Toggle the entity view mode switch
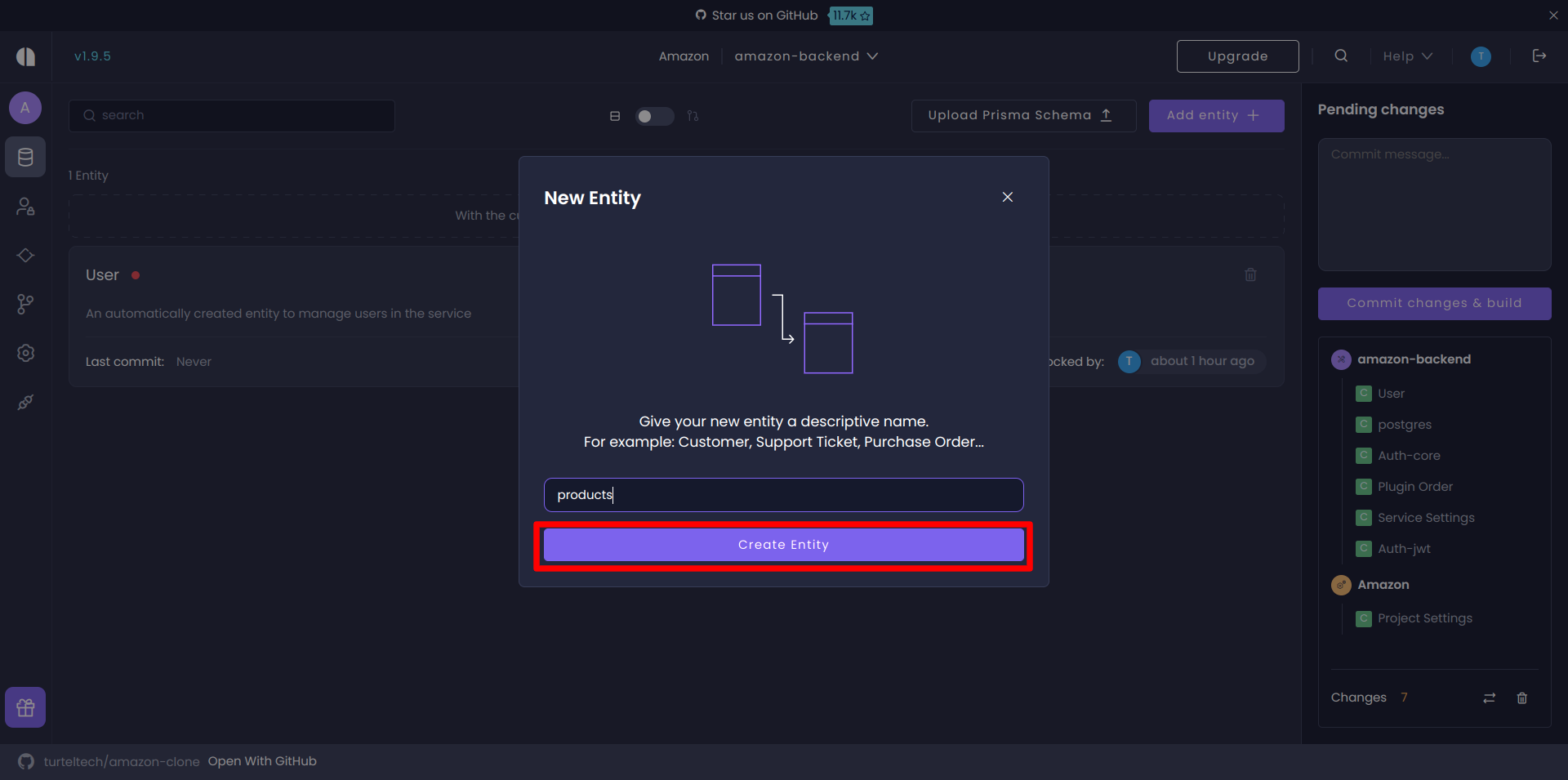Screen dimensions: 1568x780 (x=653, y=116)
